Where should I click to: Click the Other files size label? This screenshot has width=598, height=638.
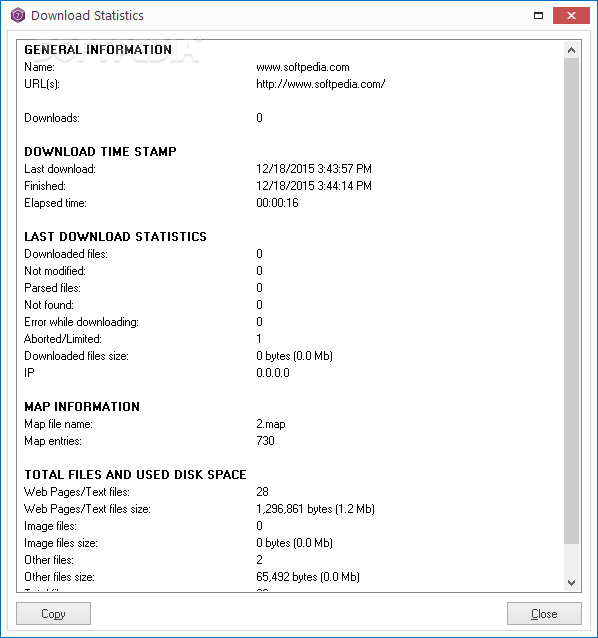(59, 577)
